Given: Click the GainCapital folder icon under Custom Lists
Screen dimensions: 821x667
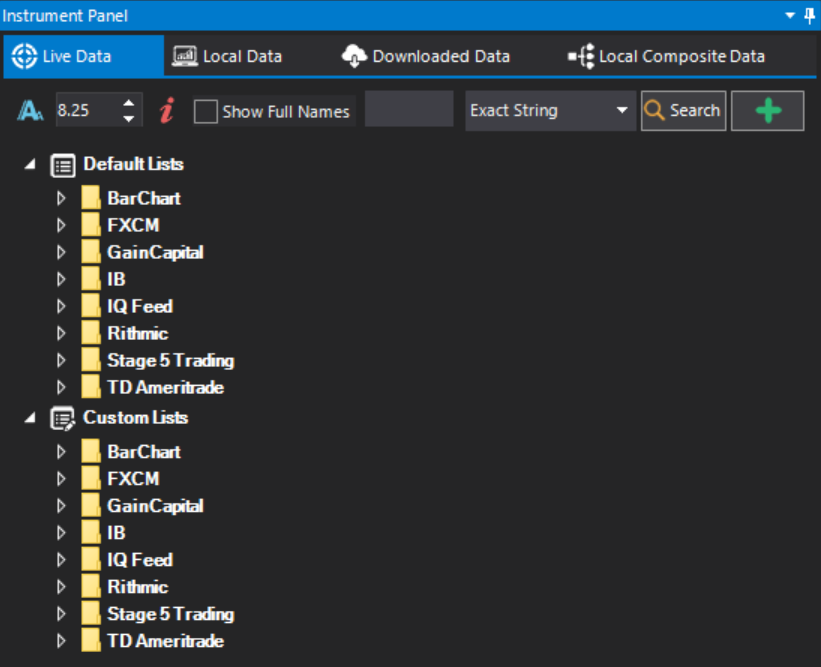Looking at the screenshot, I should pos(91,506).
